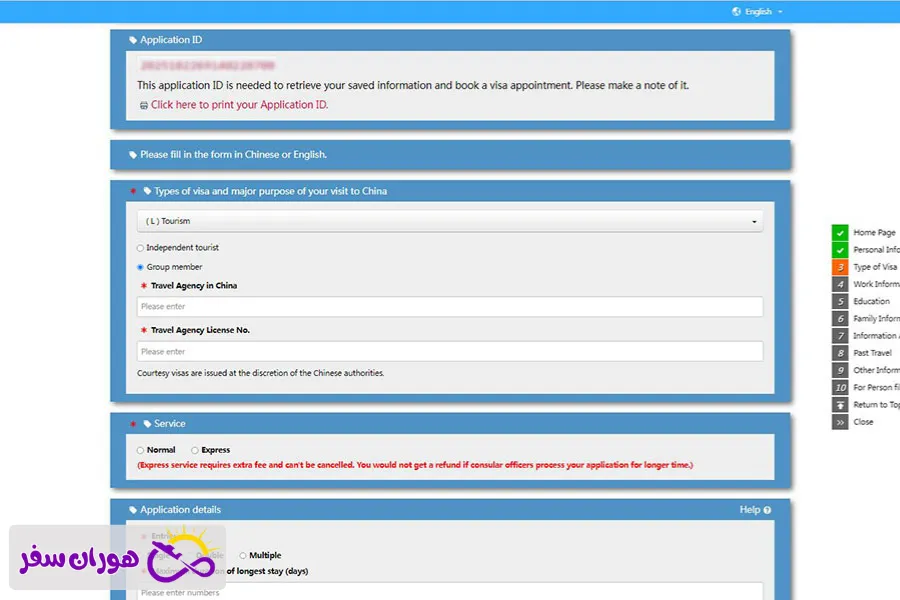Click the print your Application ID link
Viewport: 900px width, 600px height.
239,105
